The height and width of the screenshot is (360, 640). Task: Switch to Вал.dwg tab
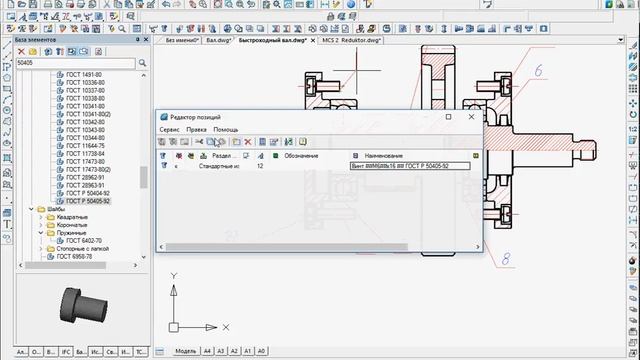tap(219, 40)
